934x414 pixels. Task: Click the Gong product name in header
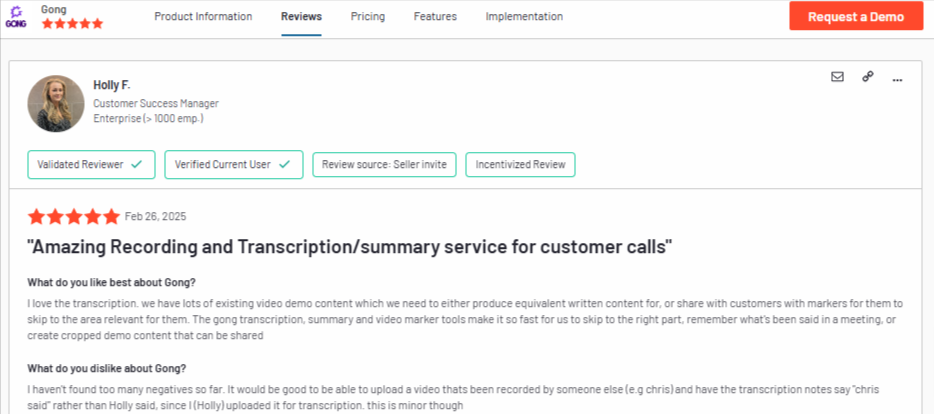click(54, 9)
